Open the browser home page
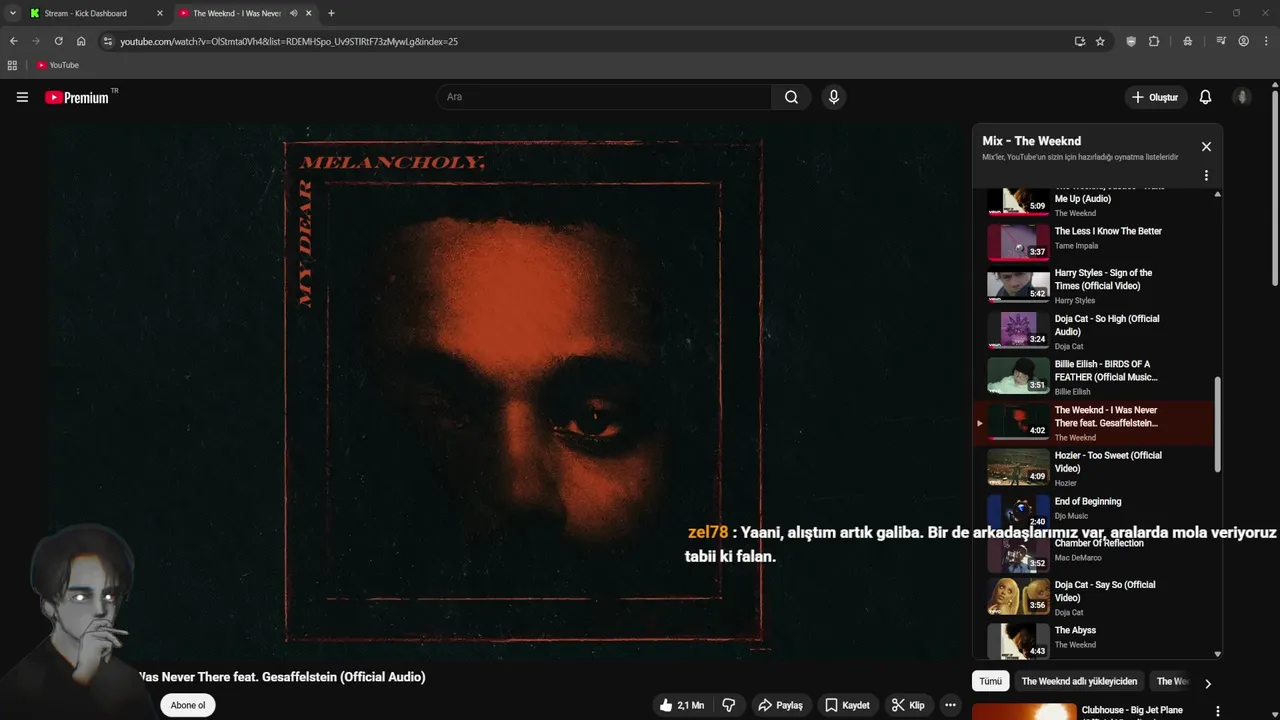The height and width of the screenshot is (720, 1280). click(81, 41)
